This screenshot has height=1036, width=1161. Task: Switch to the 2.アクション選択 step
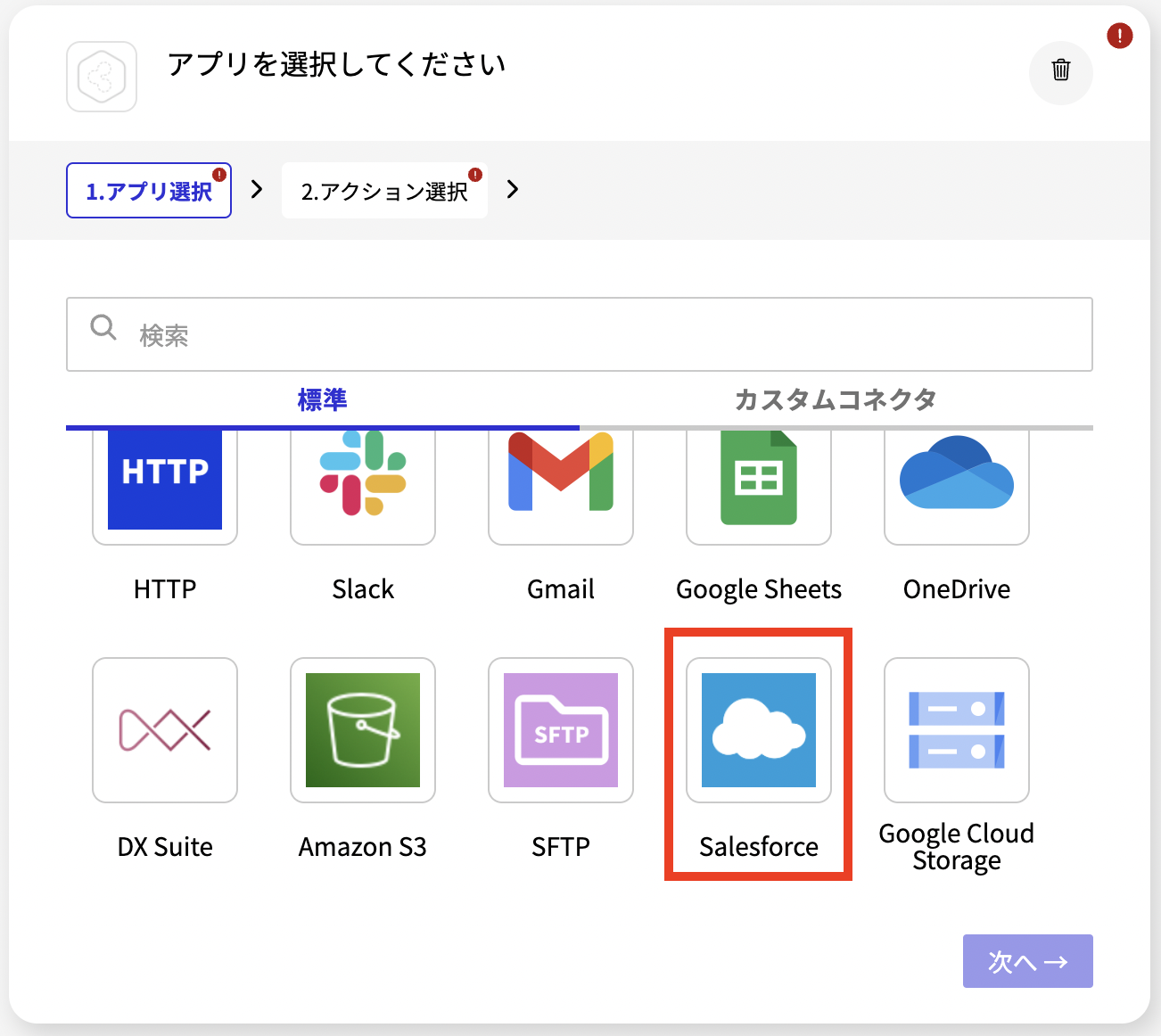point(384,190)
